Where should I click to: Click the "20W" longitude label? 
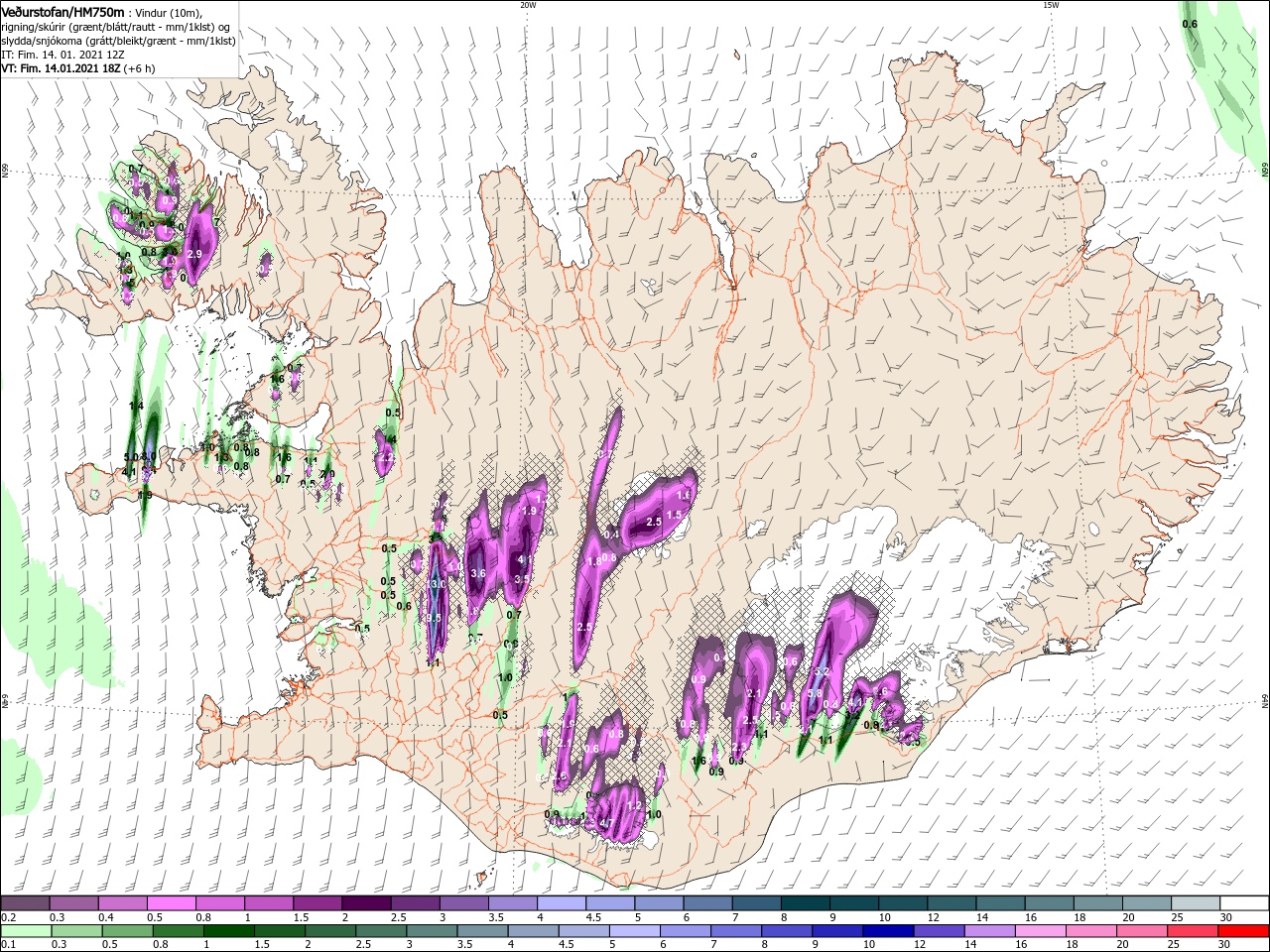click(528, 5)
